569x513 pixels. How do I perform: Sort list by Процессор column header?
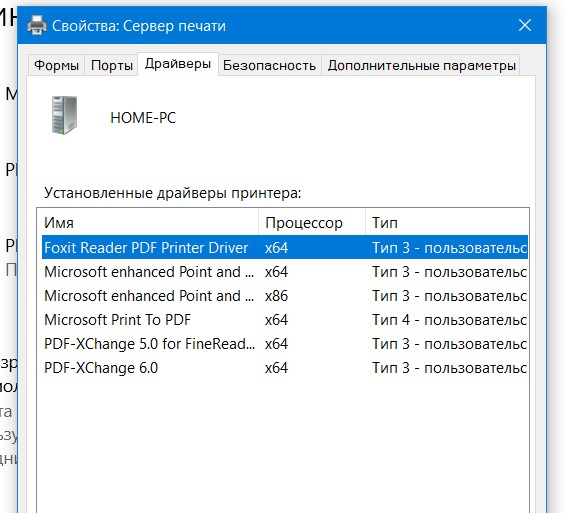(312, 222)
